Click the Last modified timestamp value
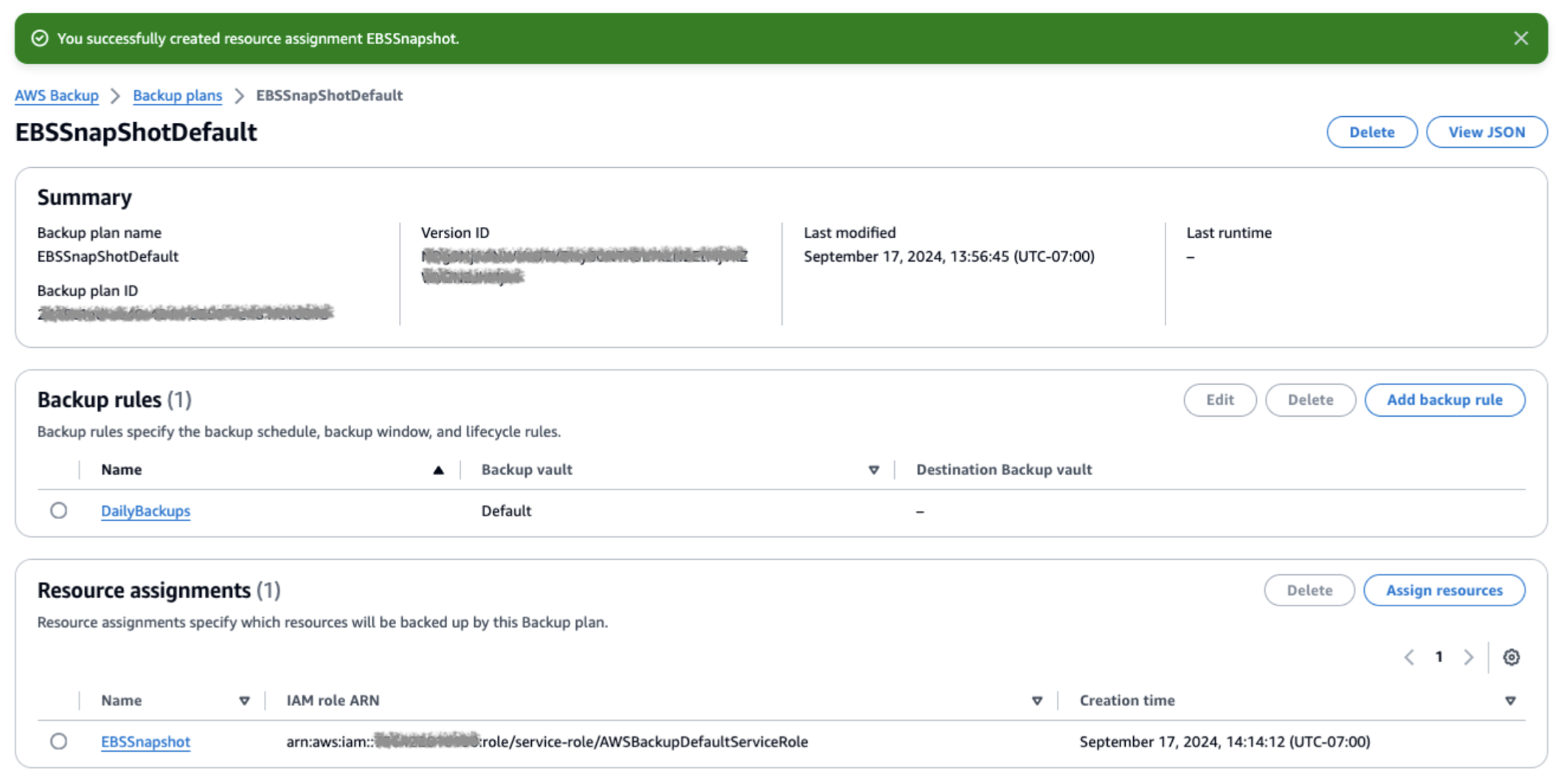 [949, 256]
